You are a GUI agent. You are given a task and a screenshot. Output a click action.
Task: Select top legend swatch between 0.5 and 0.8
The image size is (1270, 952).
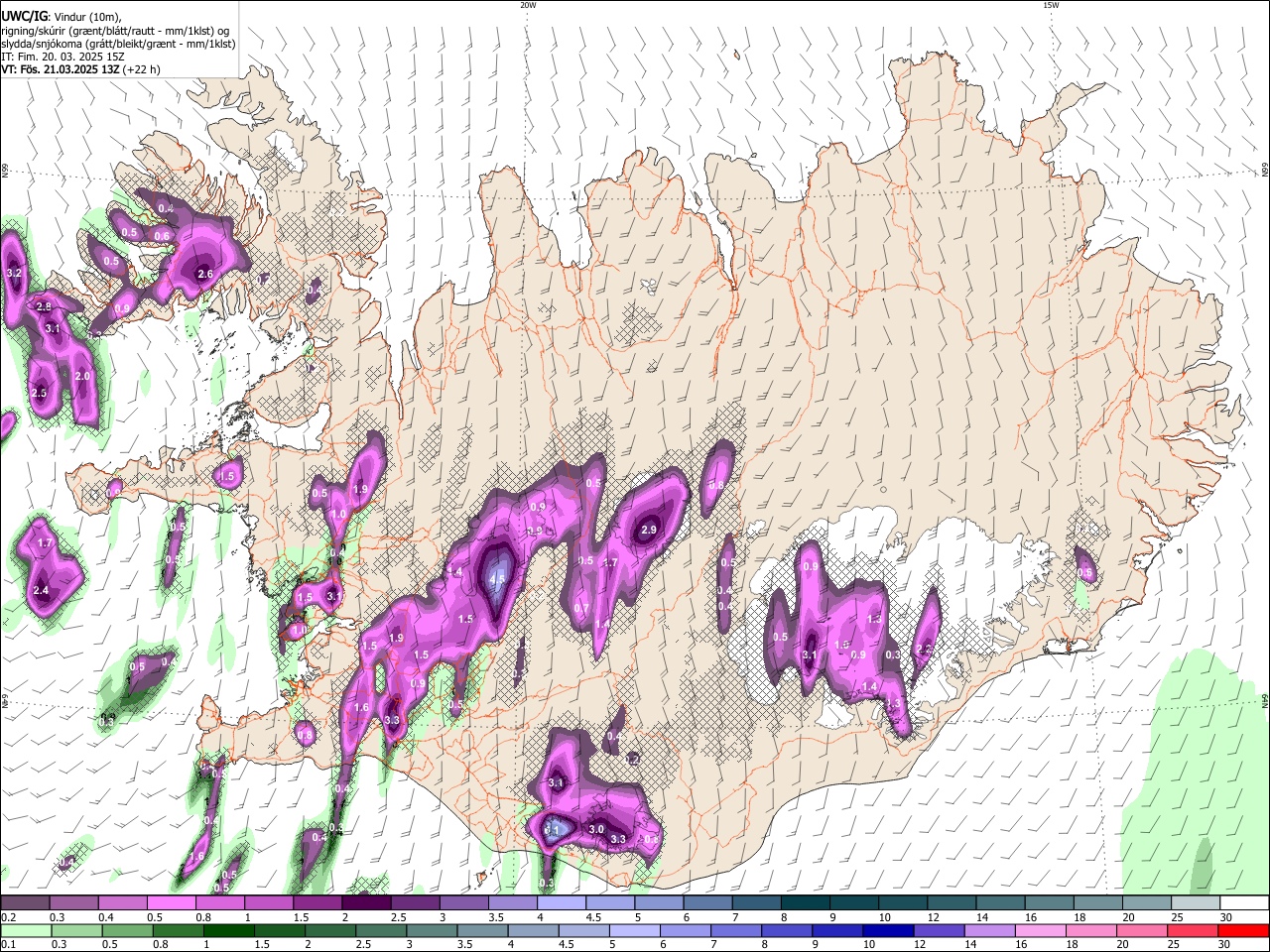171,903
